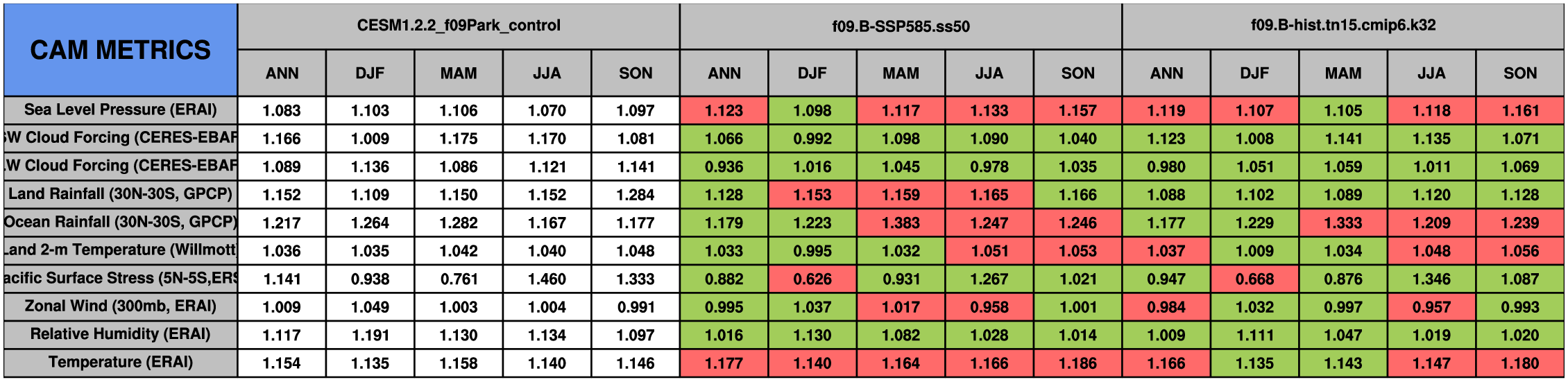Click the 1.284 Land Rainfall SON cell
The height and width of the screenshot is (382, 1568).
pos(636,195)
